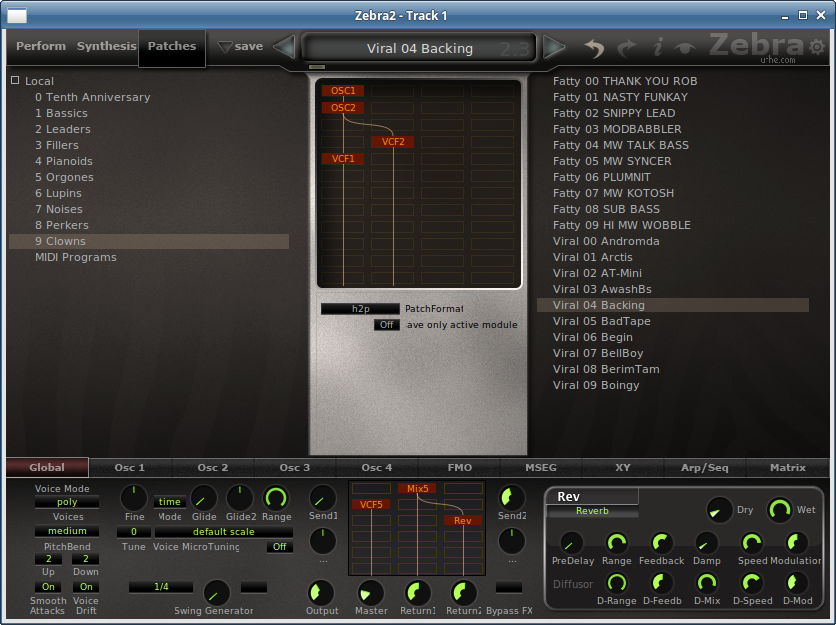Click the undo arrow icon

pyautogui.click(x=594, y=48)
